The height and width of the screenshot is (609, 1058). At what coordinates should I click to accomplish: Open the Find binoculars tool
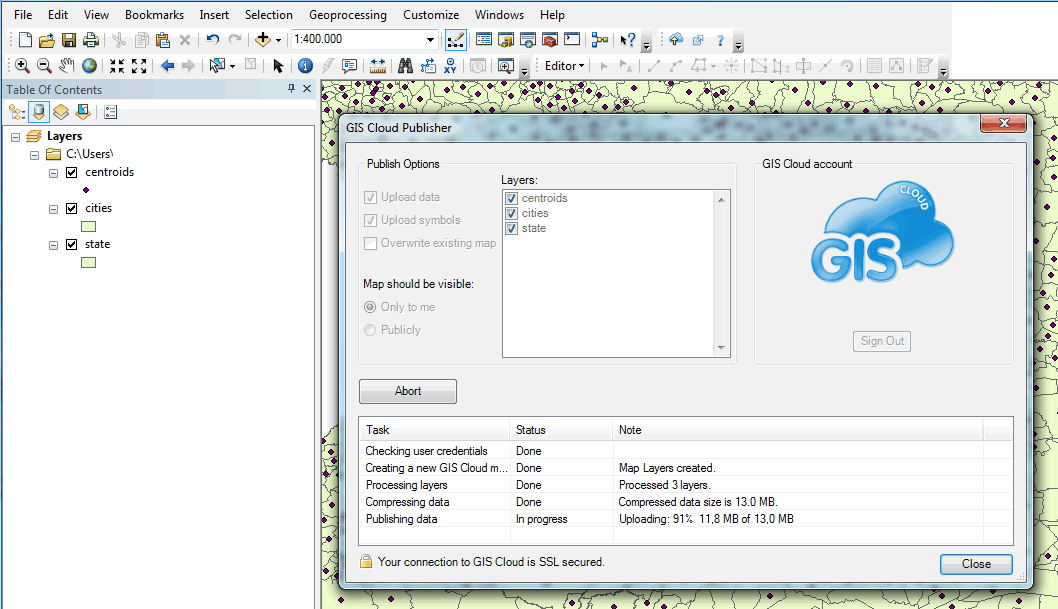[406, 66]
